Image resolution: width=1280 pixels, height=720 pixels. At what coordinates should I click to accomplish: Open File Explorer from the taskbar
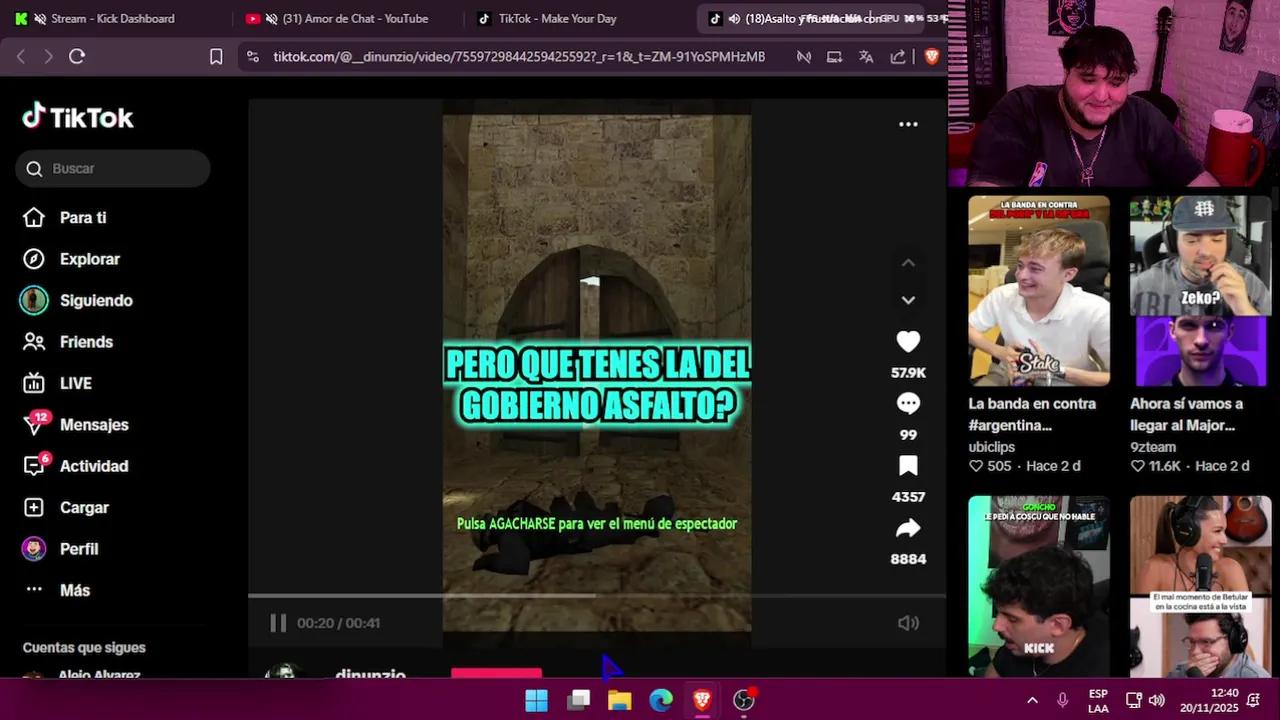[x=620, y=700]
